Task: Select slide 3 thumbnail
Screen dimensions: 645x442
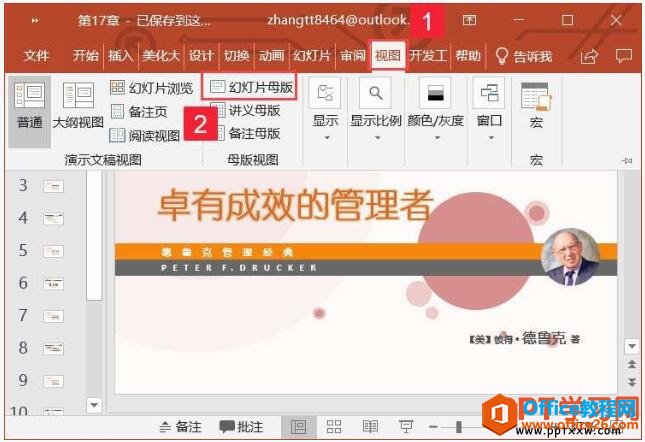Action: [x=53, y=187]
